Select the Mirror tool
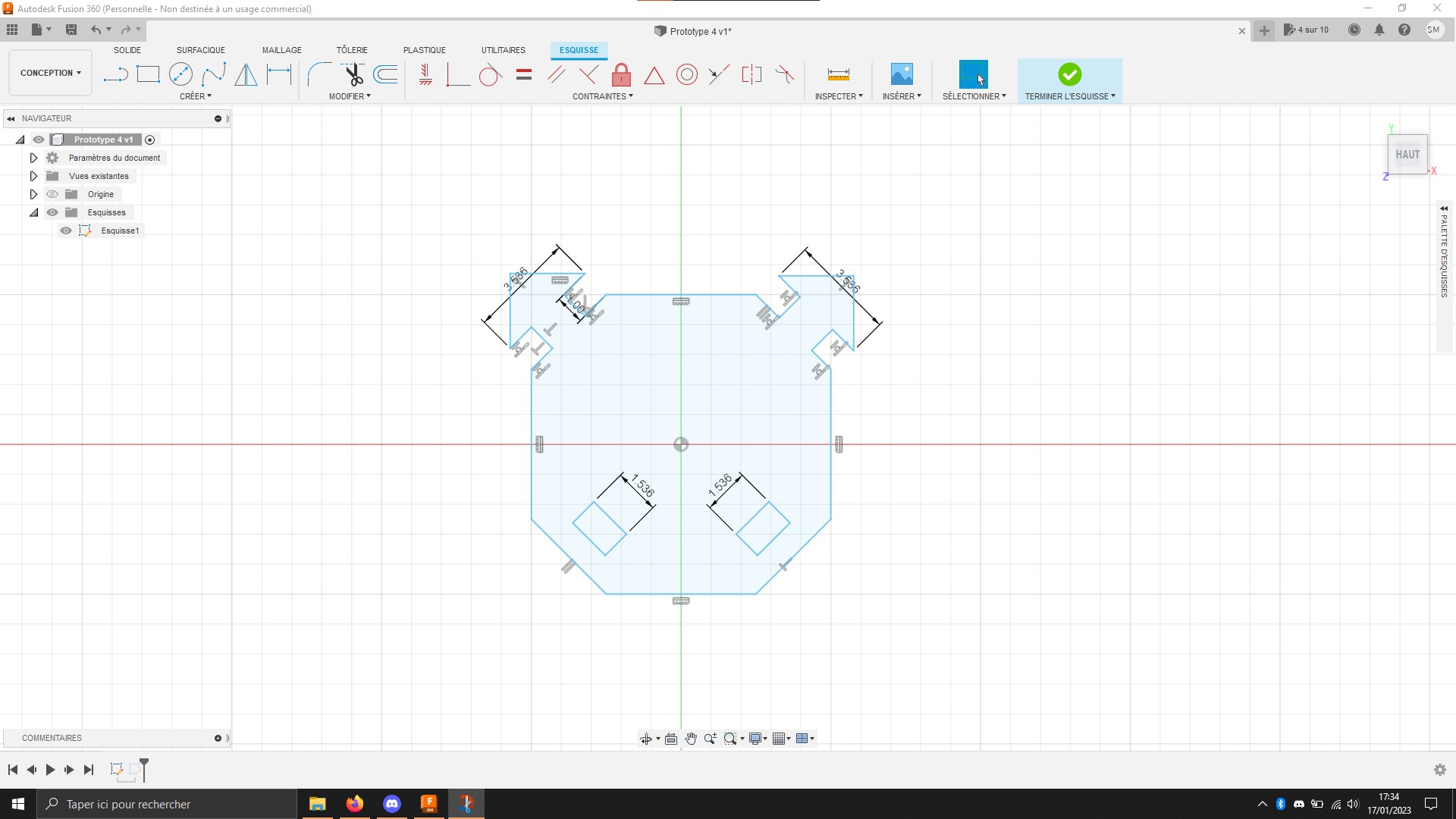The height and width of the screenshot is (819, 1456). 246,74
